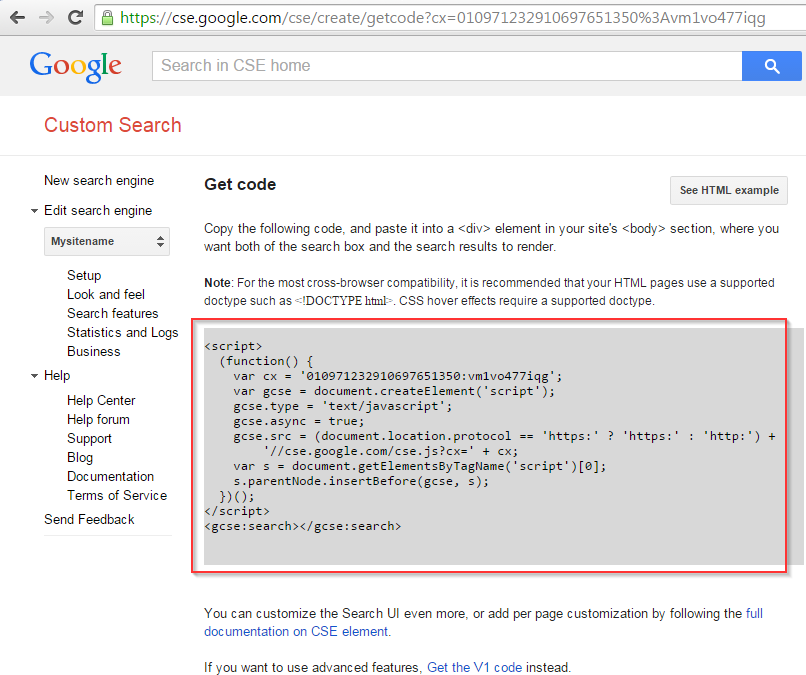Click the See HTML example button

tap(728, 190)
